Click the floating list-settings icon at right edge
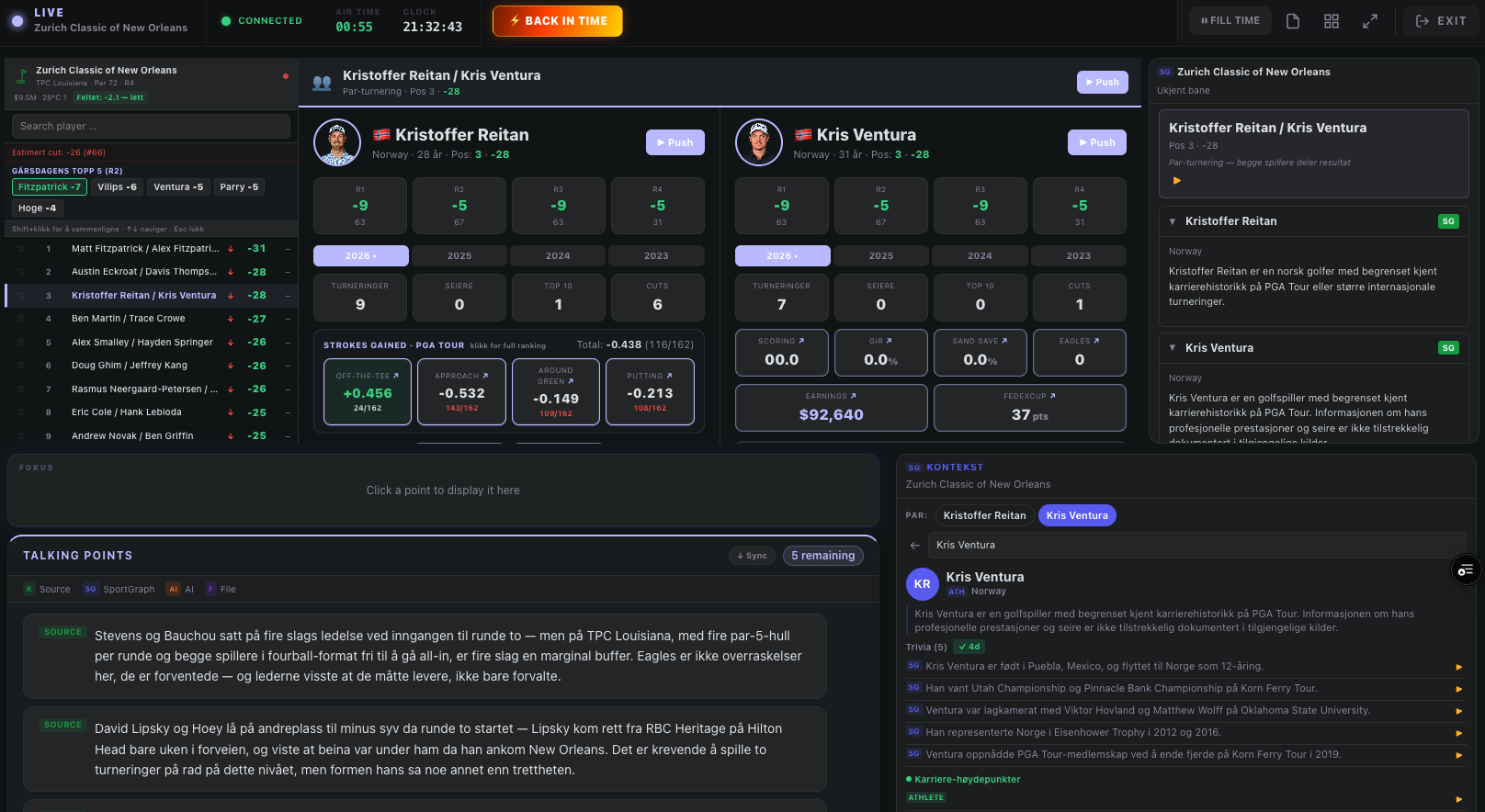Image resolution: width=1485 pixels, height=812 pixels. tap(1466, 570)
